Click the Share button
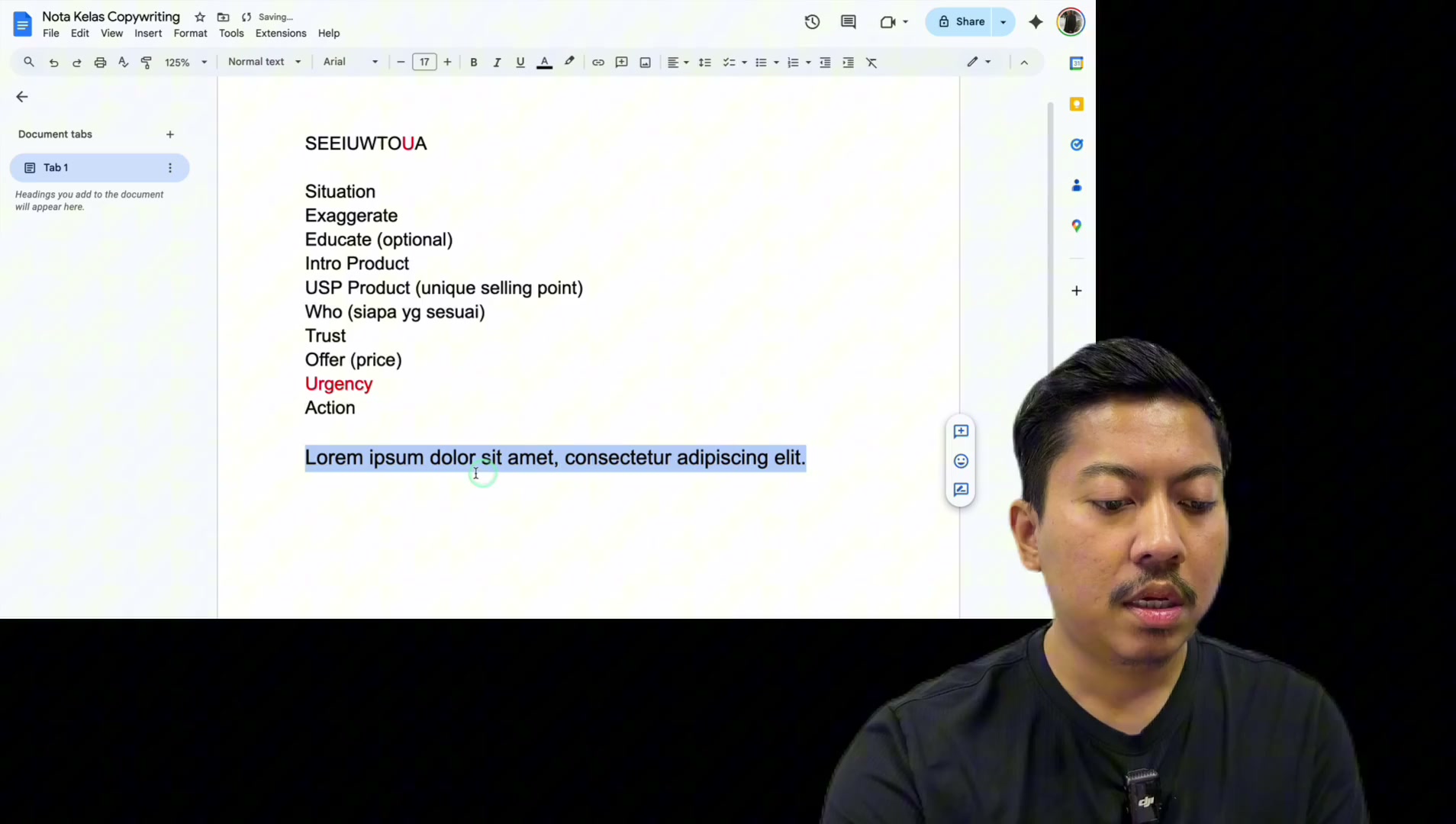 click(x=961, y=22)
